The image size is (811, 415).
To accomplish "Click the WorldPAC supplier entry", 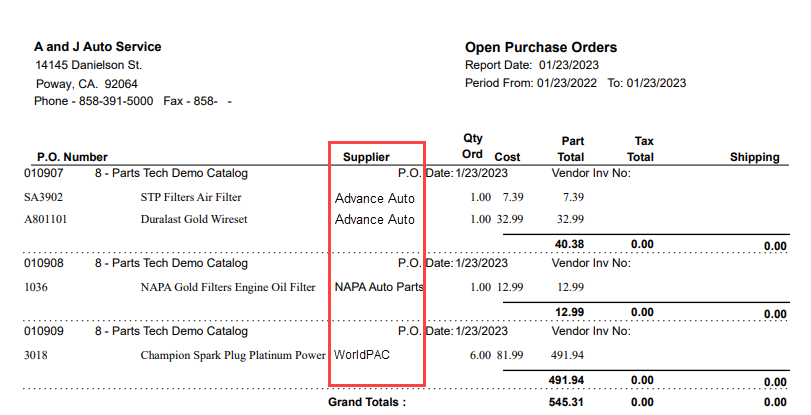I will click(x=364, y=354).
